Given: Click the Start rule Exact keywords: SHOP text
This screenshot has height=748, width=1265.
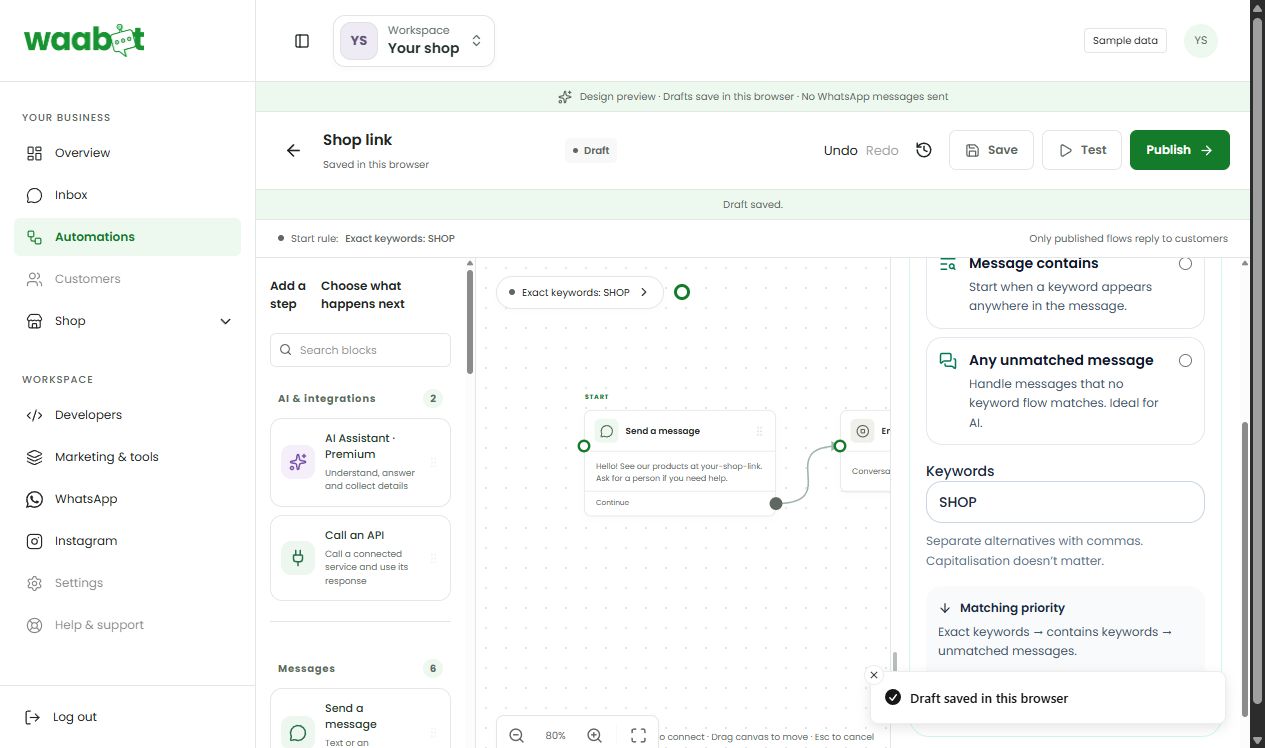Looking at the screenshot, I should coord(400,239).
